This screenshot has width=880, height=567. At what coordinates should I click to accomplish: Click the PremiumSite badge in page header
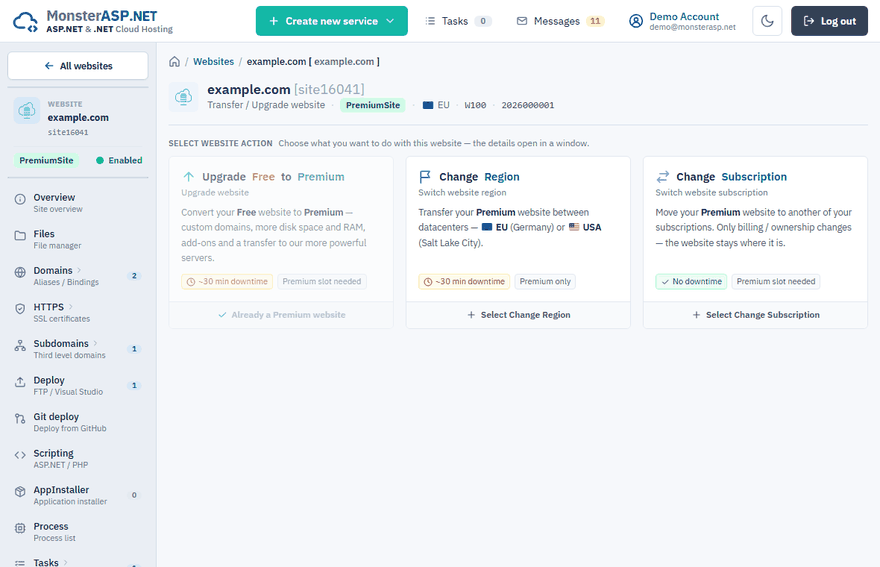373,106
